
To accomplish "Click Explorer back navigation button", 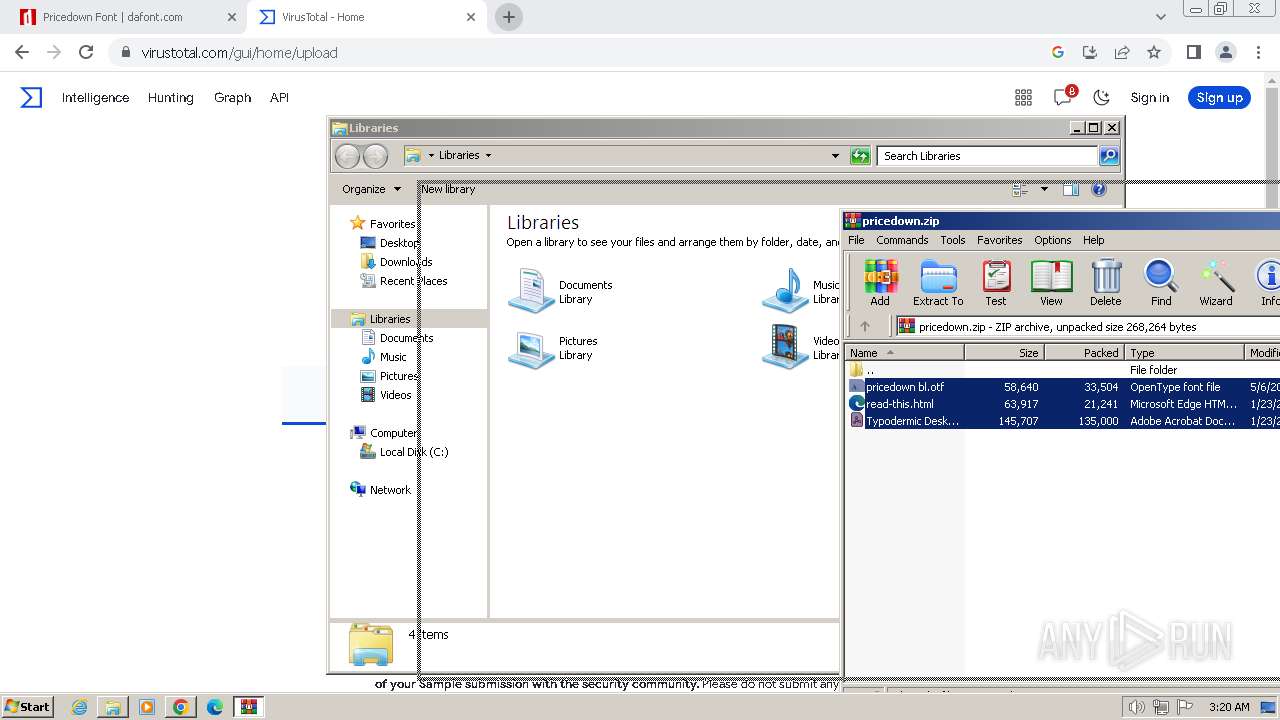I will [347, 156].
